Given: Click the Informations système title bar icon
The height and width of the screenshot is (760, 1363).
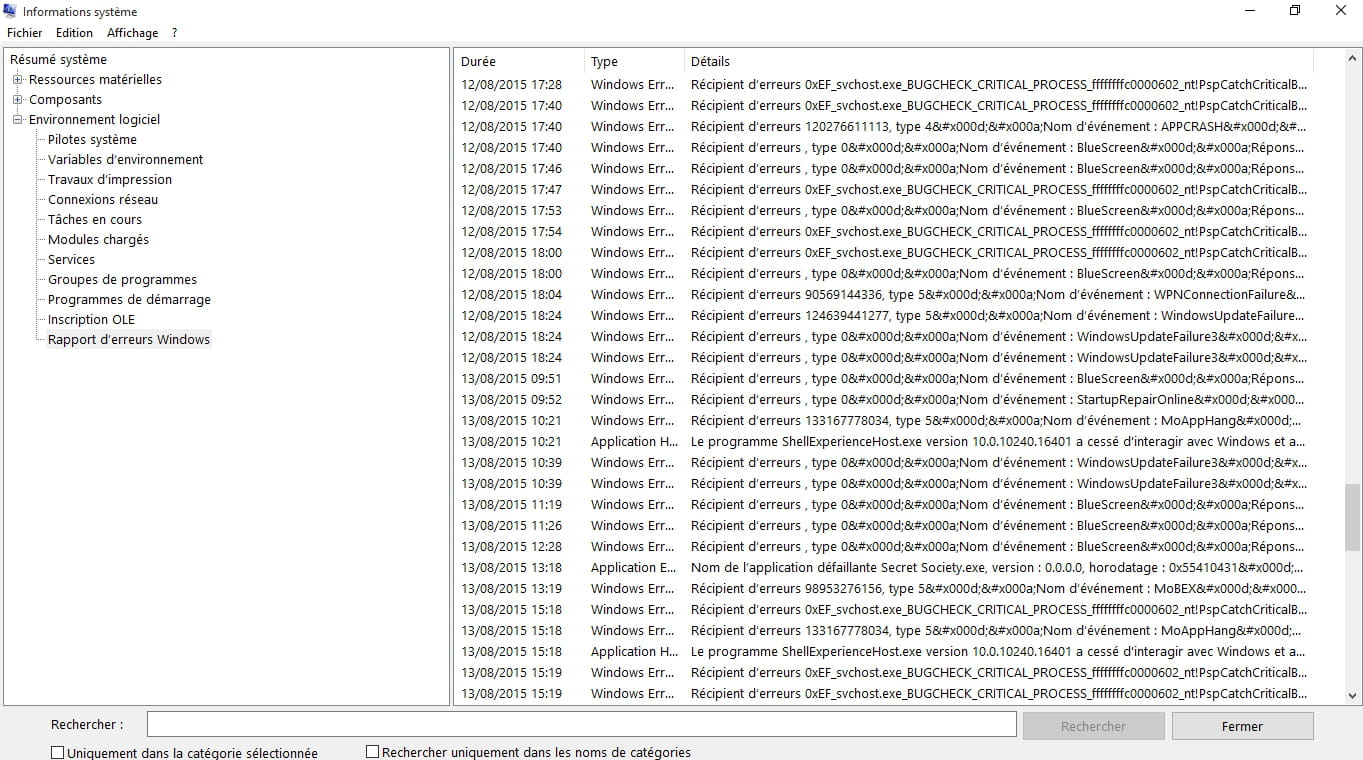Looking at the screenshot, I should click(10, 11).
